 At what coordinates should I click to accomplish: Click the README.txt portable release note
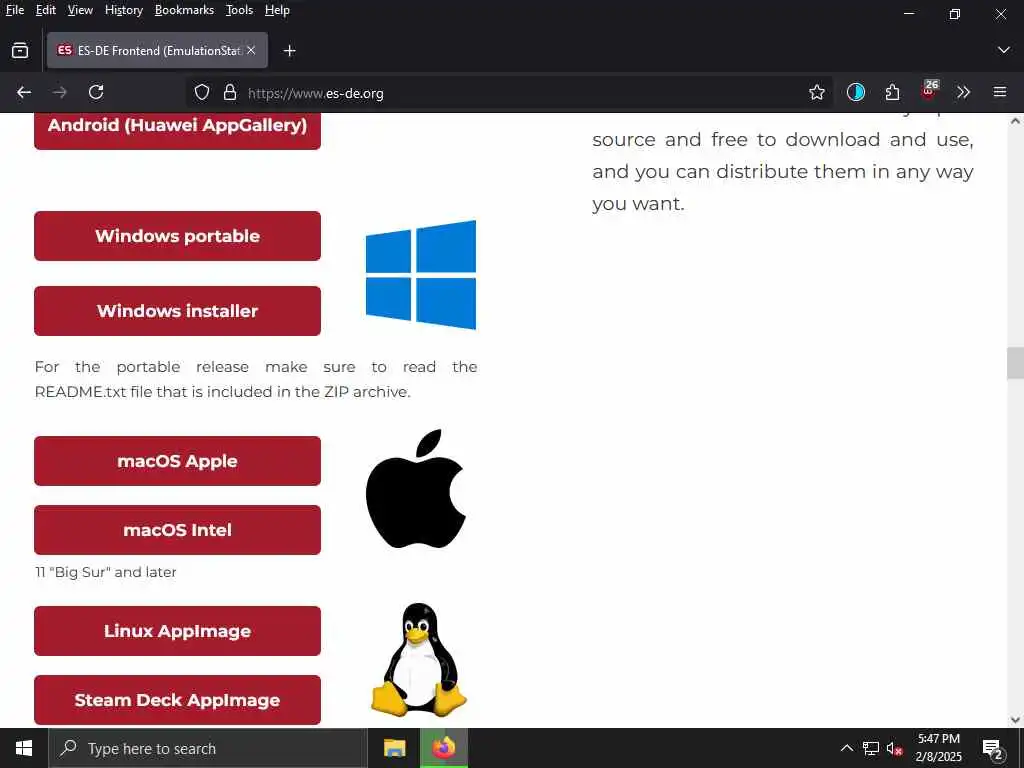(256, 379)
